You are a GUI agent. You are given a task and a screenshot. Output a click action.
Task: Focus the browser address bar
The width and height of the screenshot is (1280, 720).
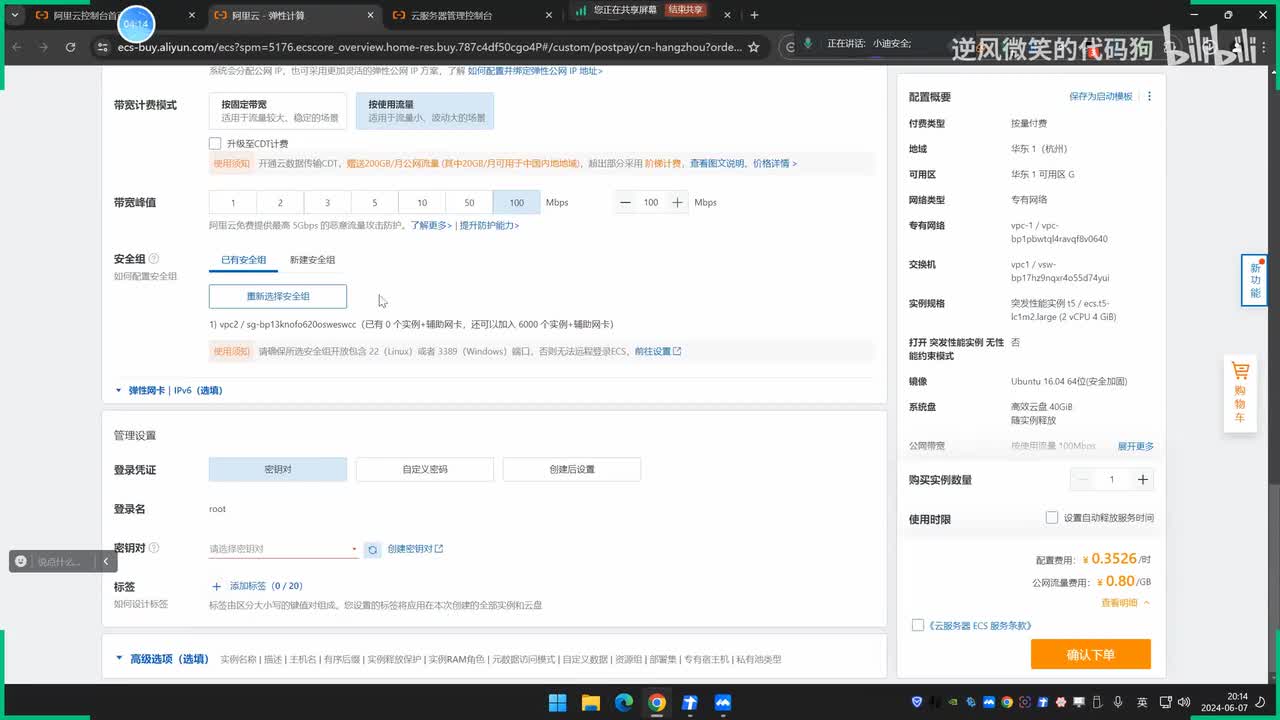click(x=430, y=47)
